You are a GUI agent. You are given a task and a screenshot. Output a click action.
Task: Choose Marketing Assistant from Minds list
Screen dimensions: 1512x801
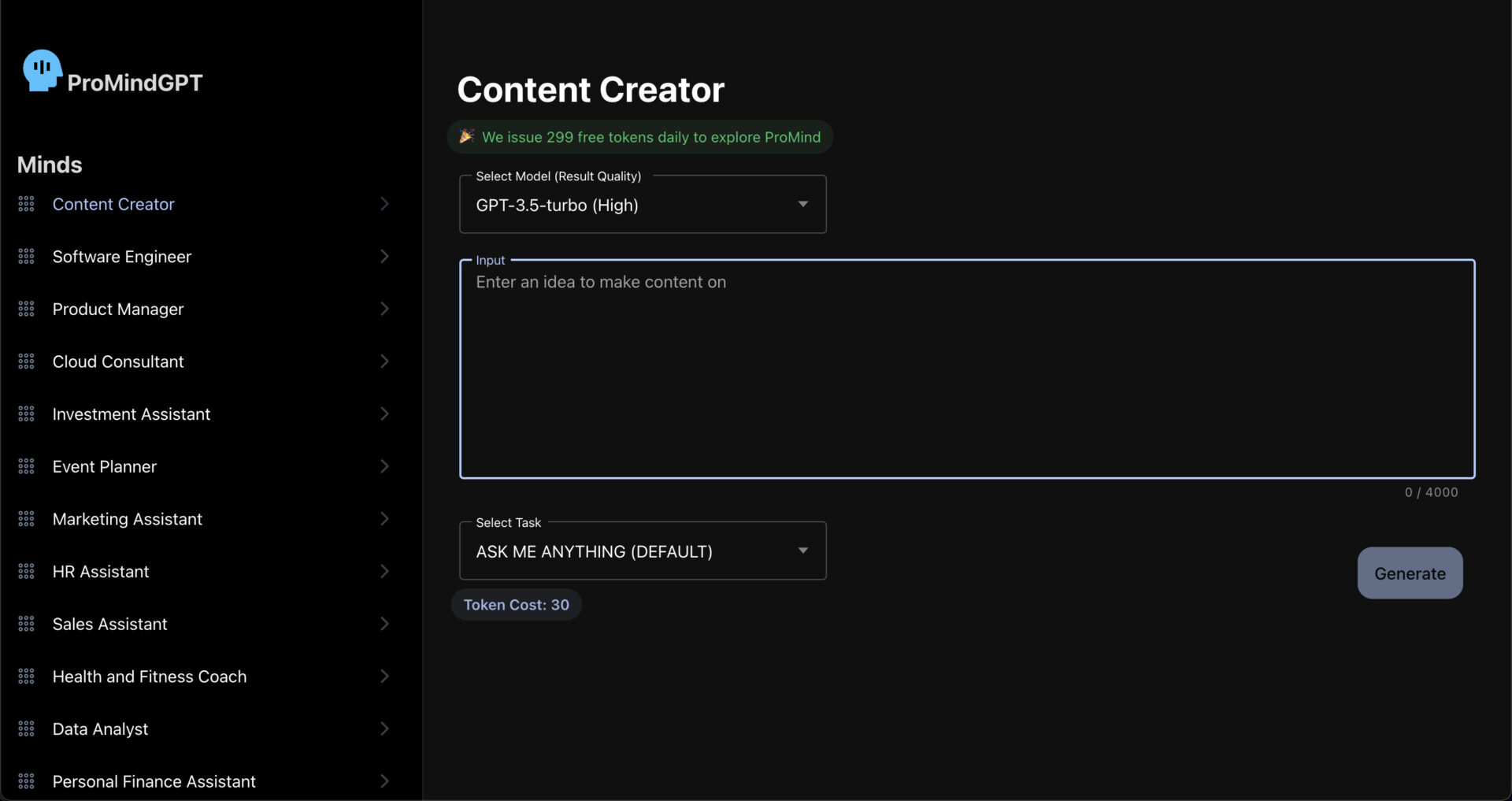(x=128, y=519)
